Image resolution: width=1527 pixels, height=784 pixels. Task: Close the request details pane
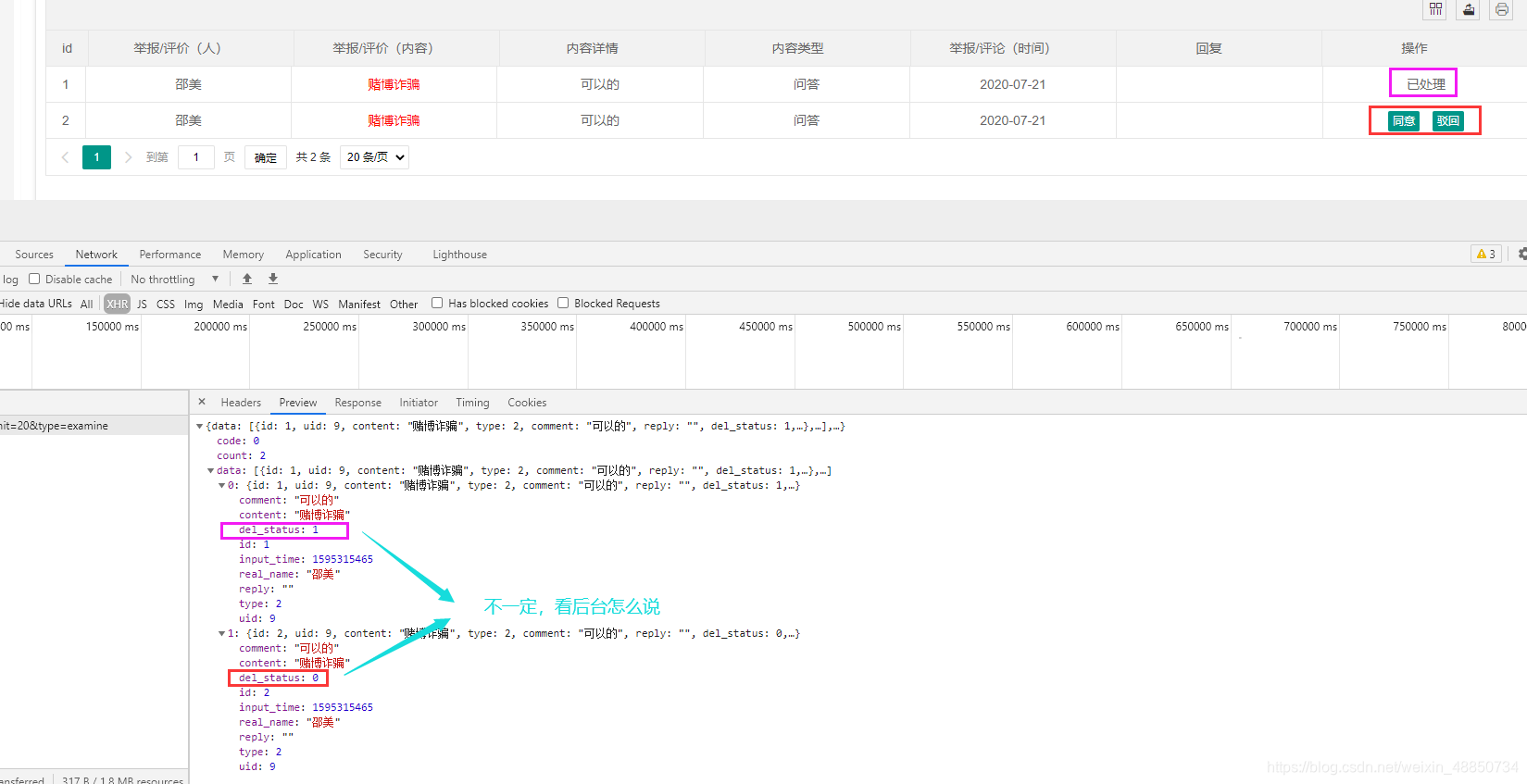(x=202, y=402)
